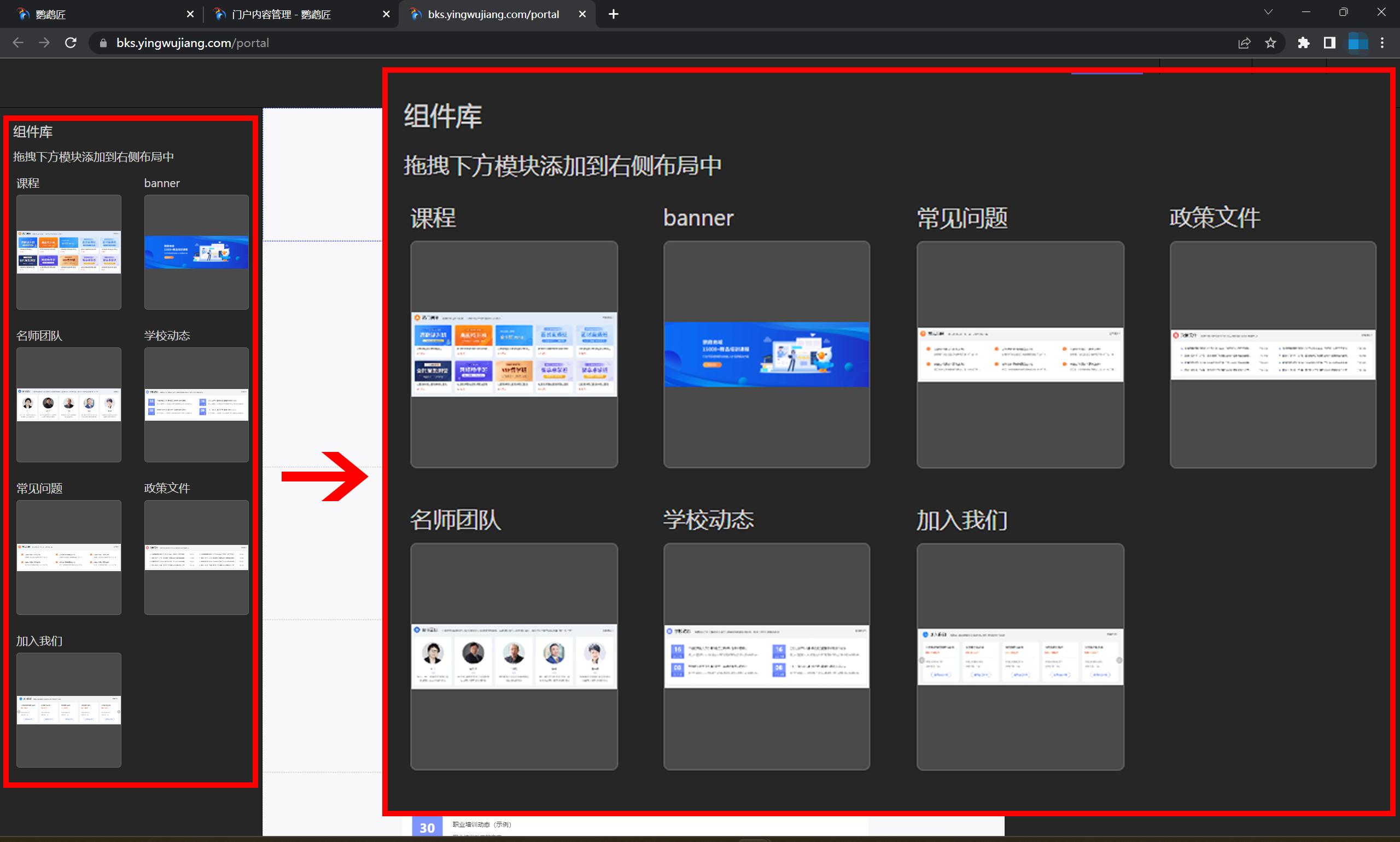Open the share page icon
Viewport: 1400px width, 842px height.
(1244, 43)
